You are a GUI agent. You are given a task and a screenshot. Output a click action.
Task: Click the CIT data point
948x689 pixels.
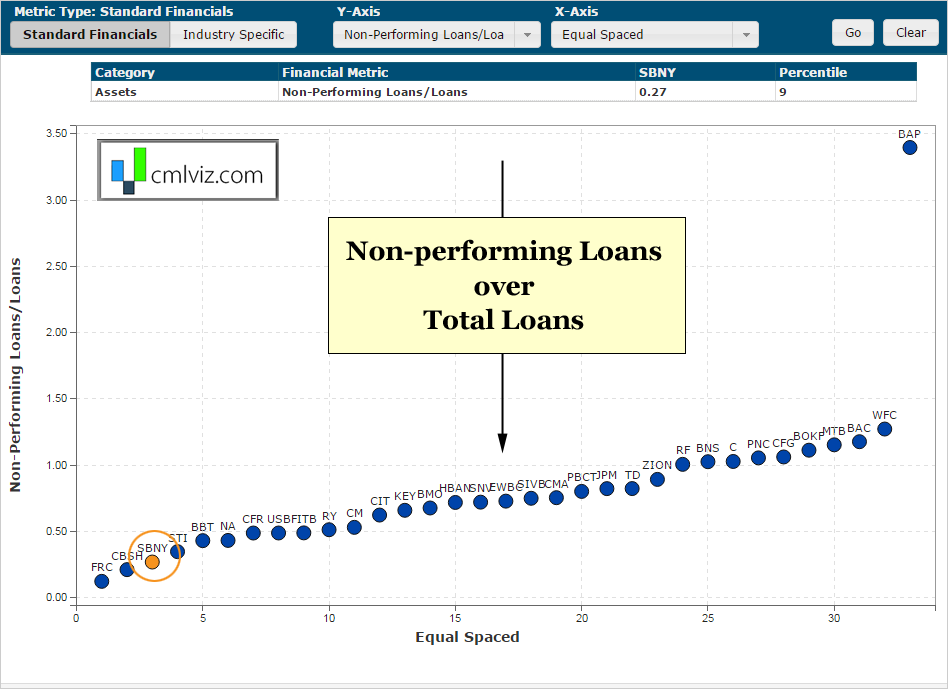[x=380, y=515]
